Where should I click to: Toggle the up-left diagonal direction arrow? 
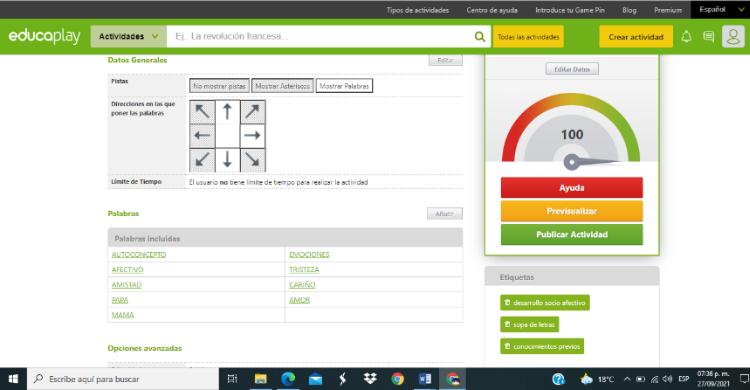pos(202,111)
